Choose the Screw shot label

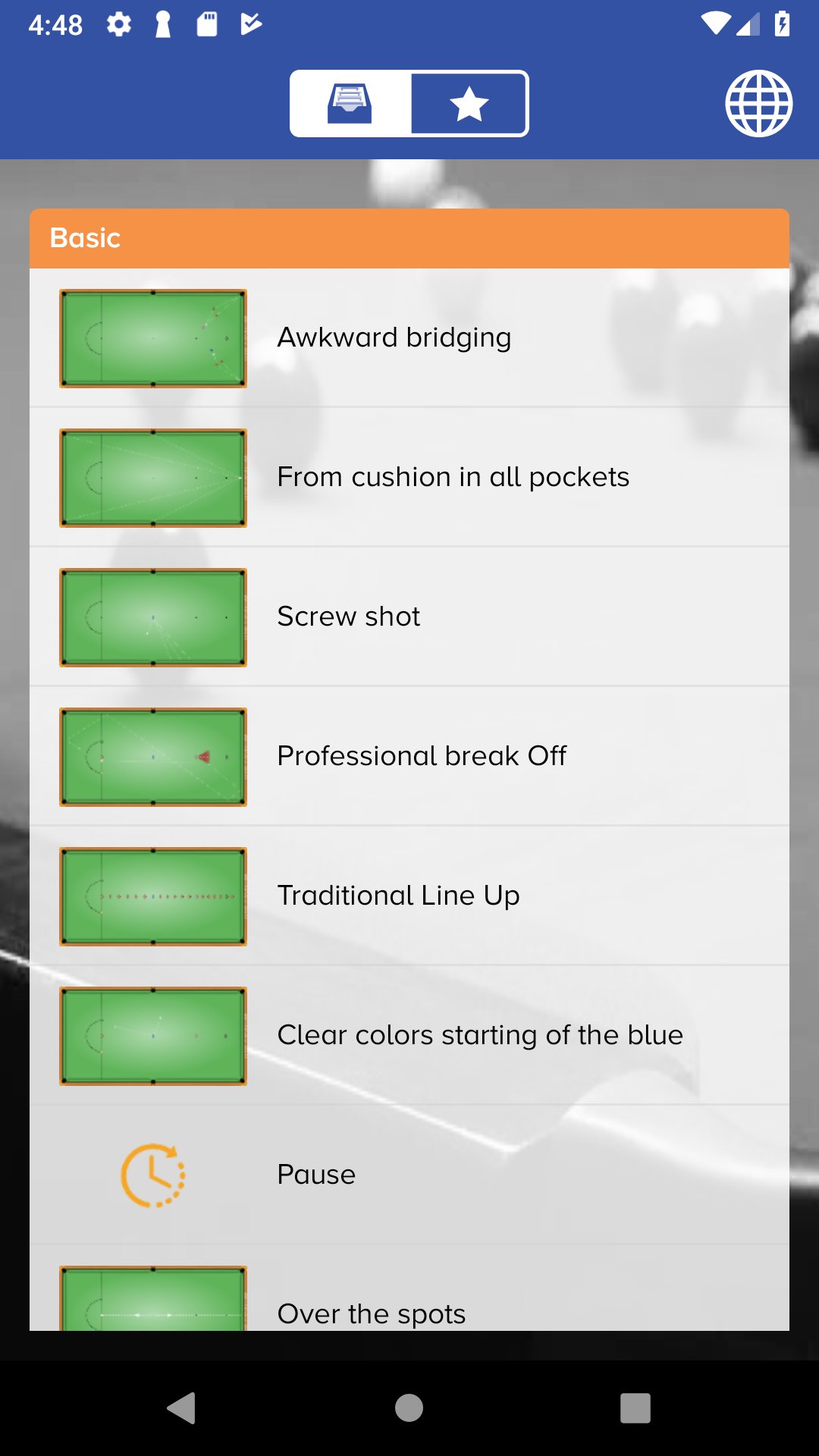[x=348, y=617]
